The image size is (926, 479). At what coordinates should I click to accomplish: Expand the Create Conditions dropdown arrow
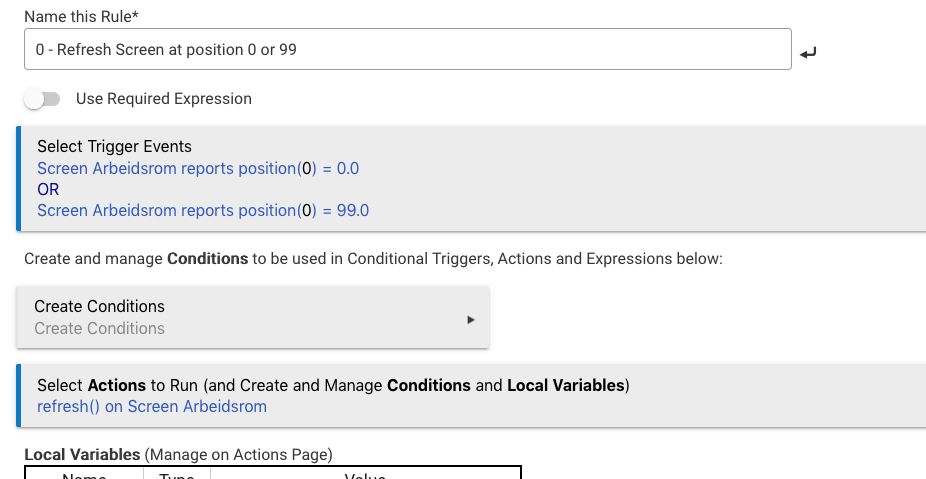[471, 320]
